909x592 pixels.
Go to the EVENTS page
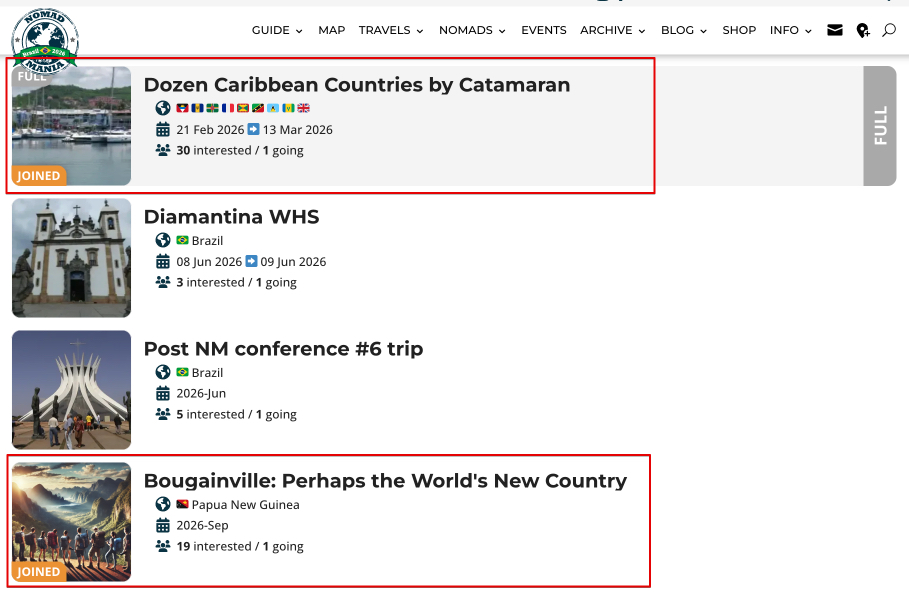[543, 30]
